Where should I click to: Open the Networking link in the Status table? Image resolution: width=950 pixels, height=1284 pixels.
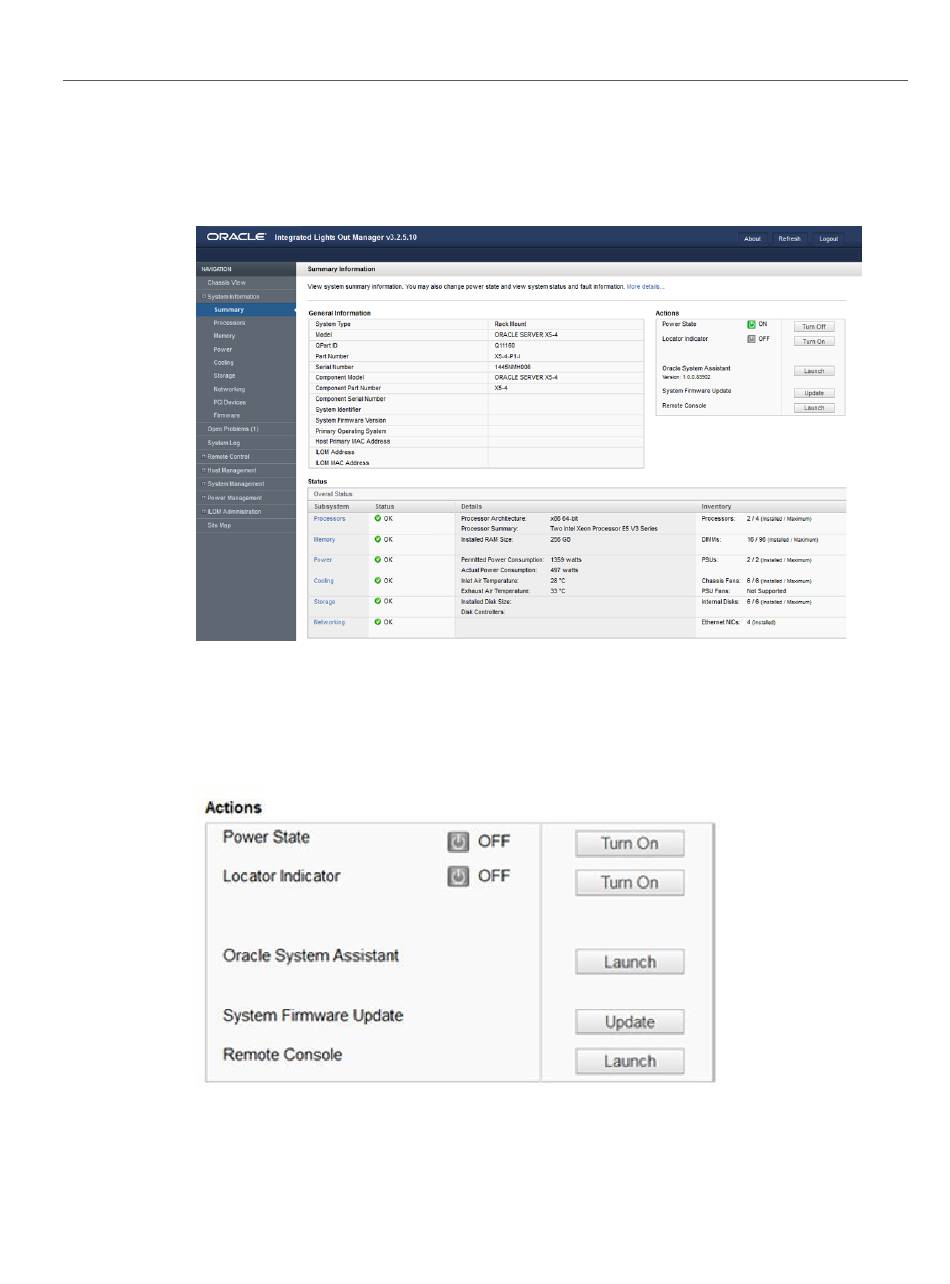point(330,623)
